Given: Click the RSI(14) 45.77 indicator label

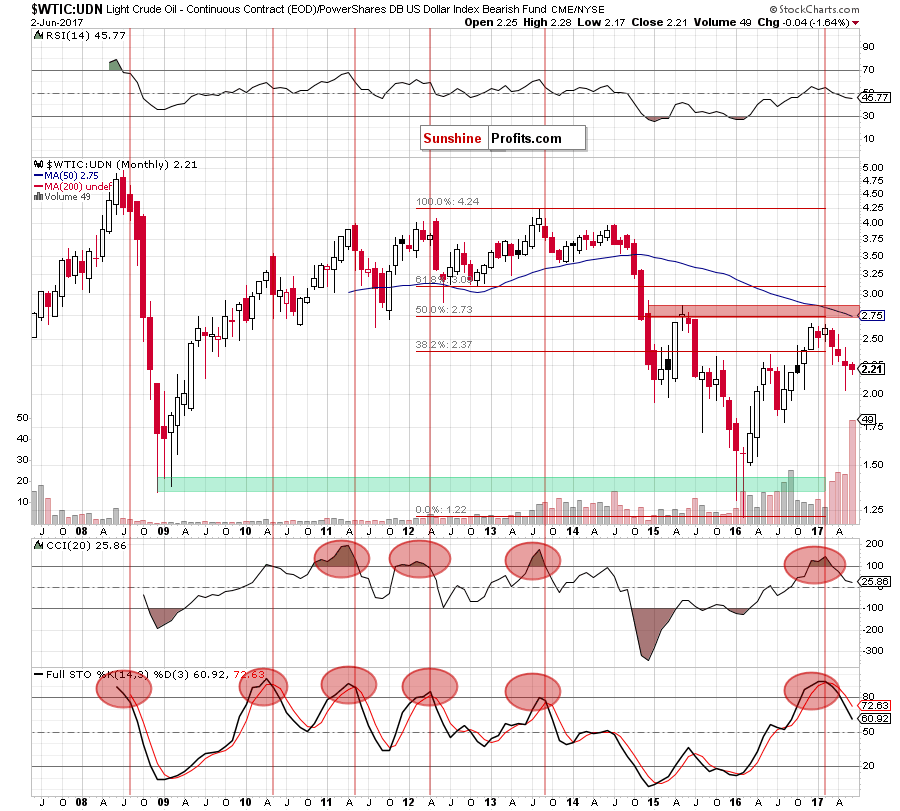Looking at the screenshot, I should [86, 36].
